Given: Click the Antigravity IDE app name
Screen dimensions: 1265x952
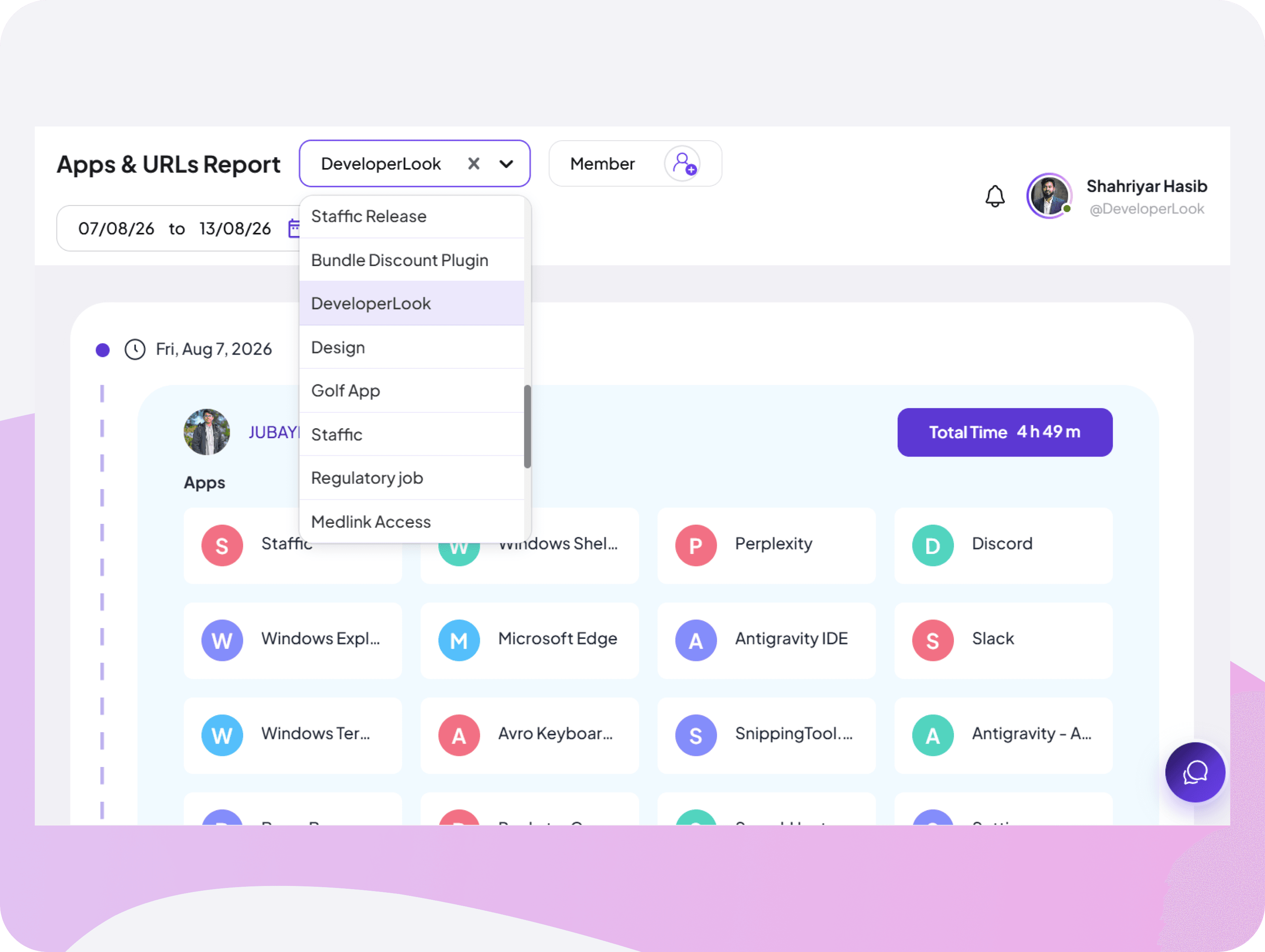Looking at the screenshot, I should (x=791, y=638).
